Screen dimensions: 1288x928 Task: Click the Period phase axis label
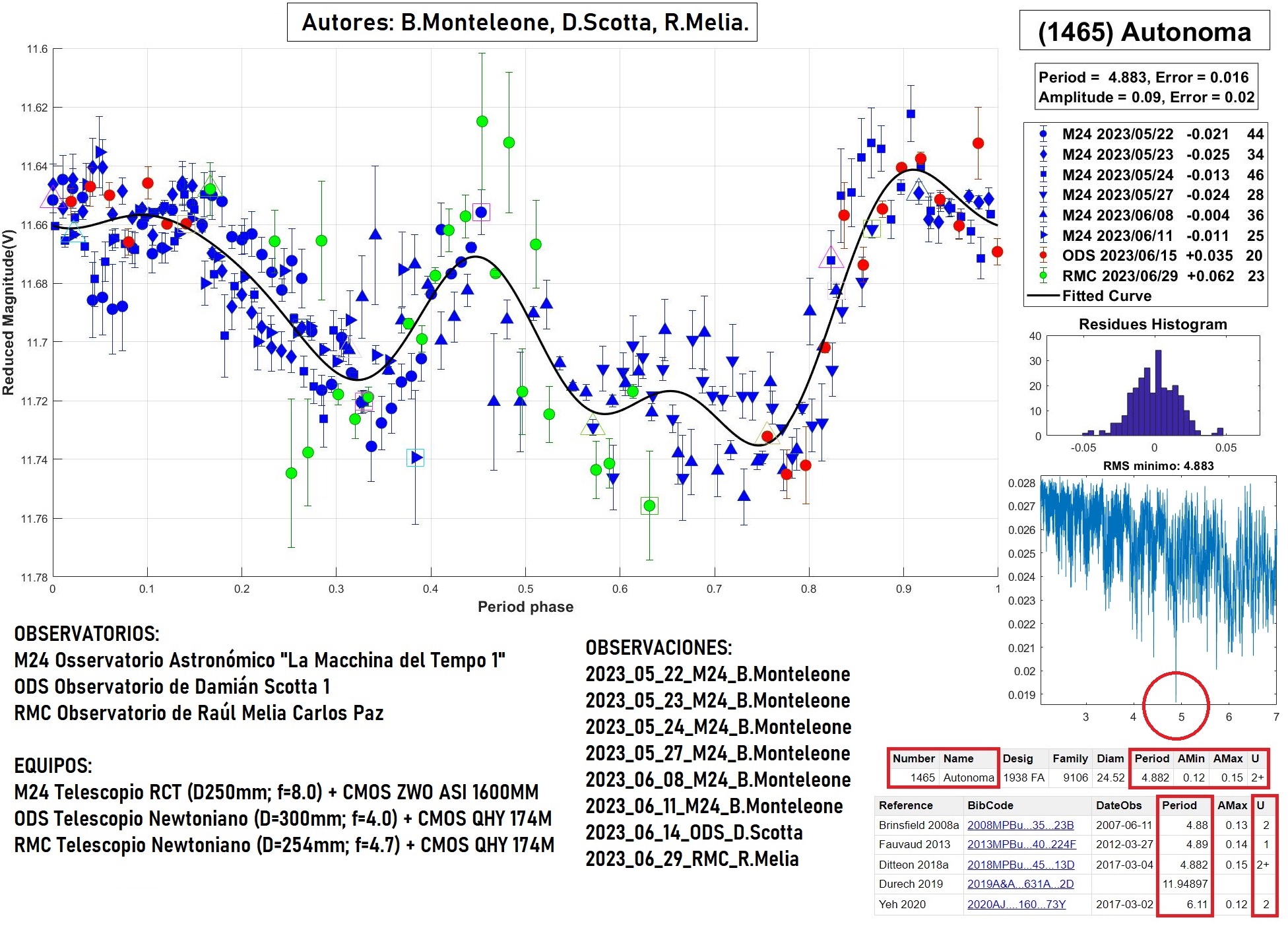tap(525, 607)
